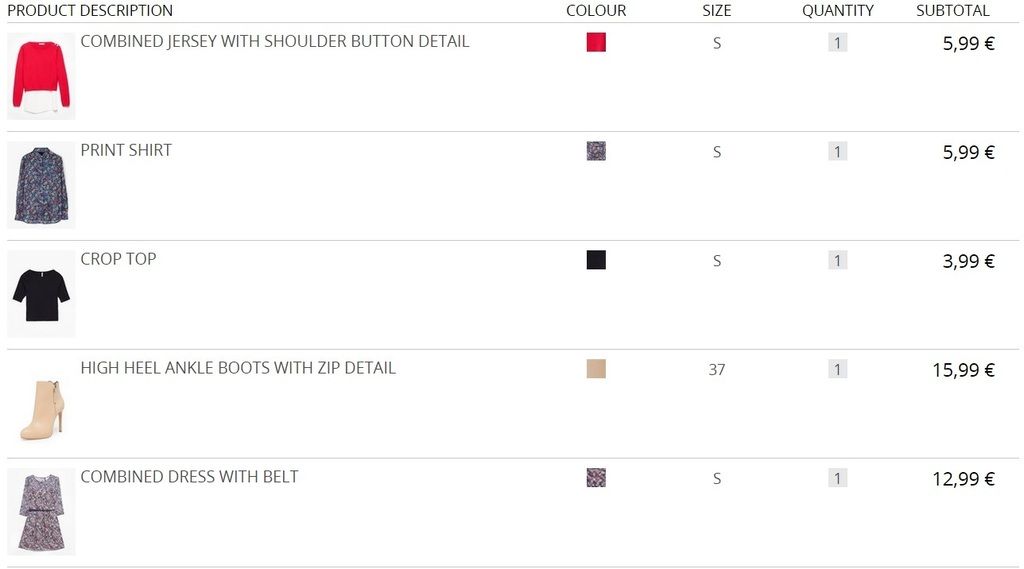This screenshot has width=1024, height=569.
Task: Select the black crop top swatch
Action: pos(596,260)
